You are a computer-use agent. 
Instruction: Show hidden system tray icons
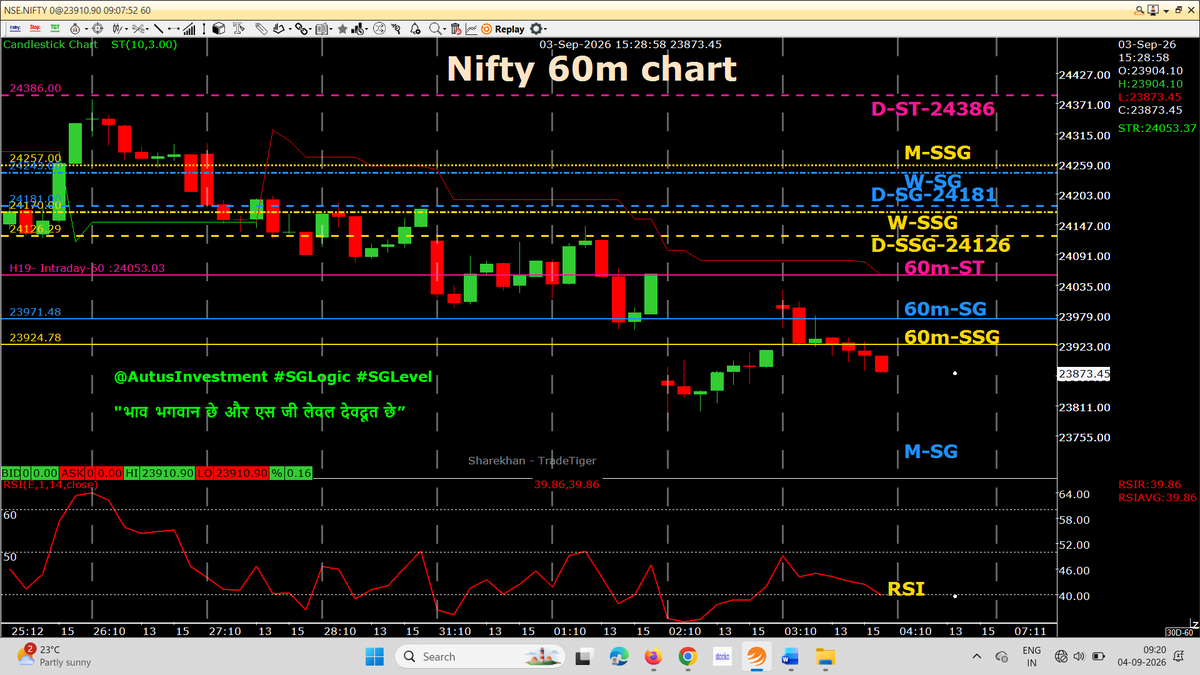coord(976,657)
